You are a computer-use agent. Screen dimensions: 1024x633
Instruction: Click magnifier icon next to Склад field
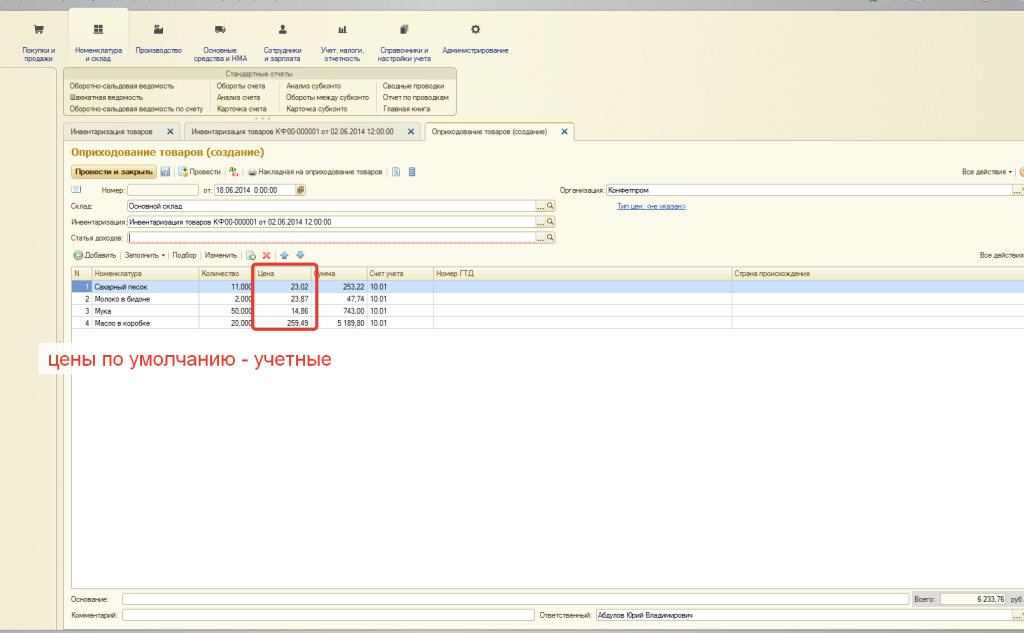click(551, 206)
